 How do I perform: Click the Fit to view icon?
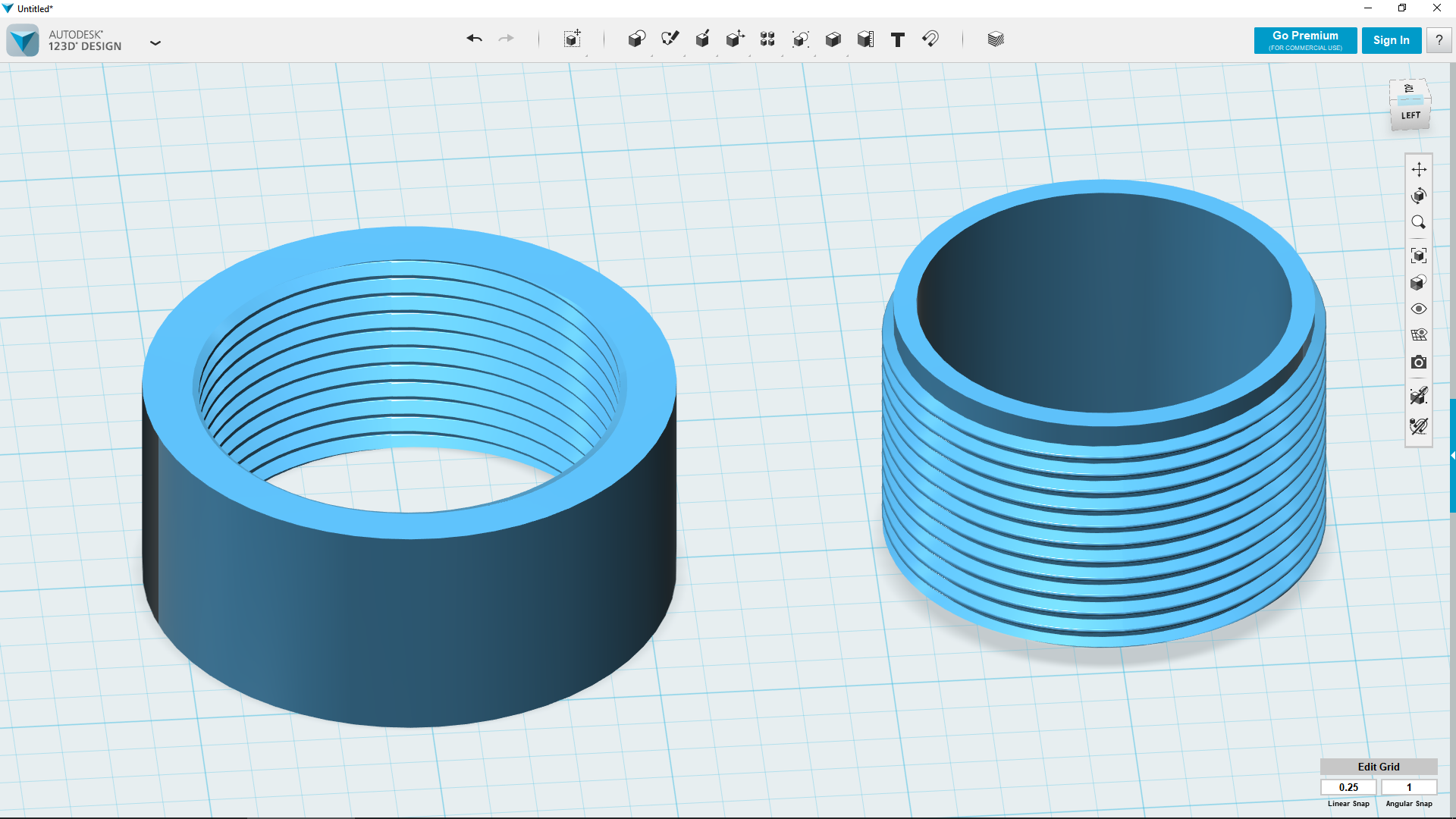pyautogui.click(x=1419, y=256)
